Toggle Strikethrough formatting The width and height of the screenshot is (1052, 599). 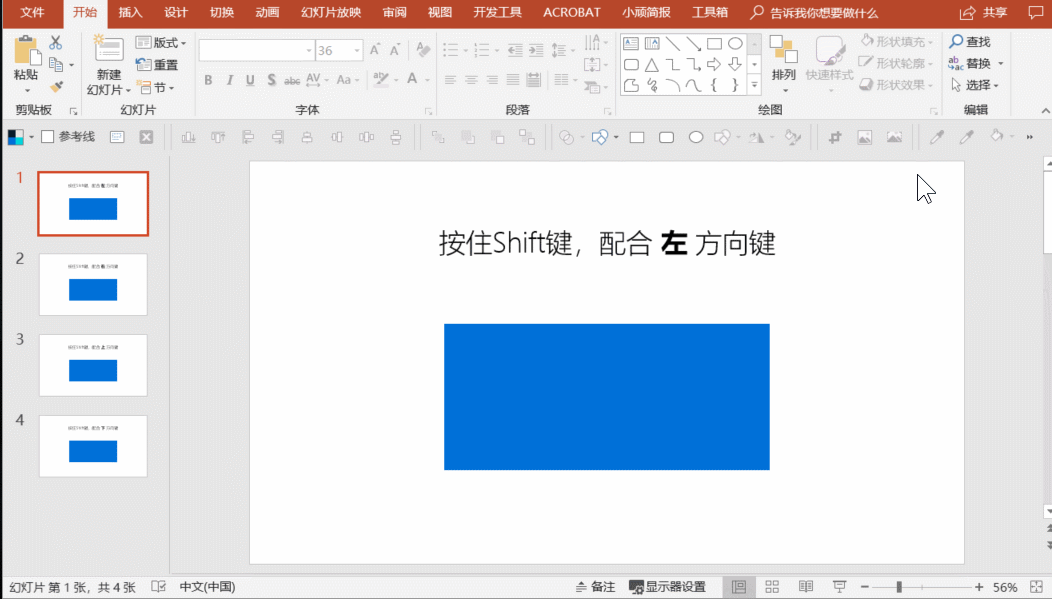[292, 80]
